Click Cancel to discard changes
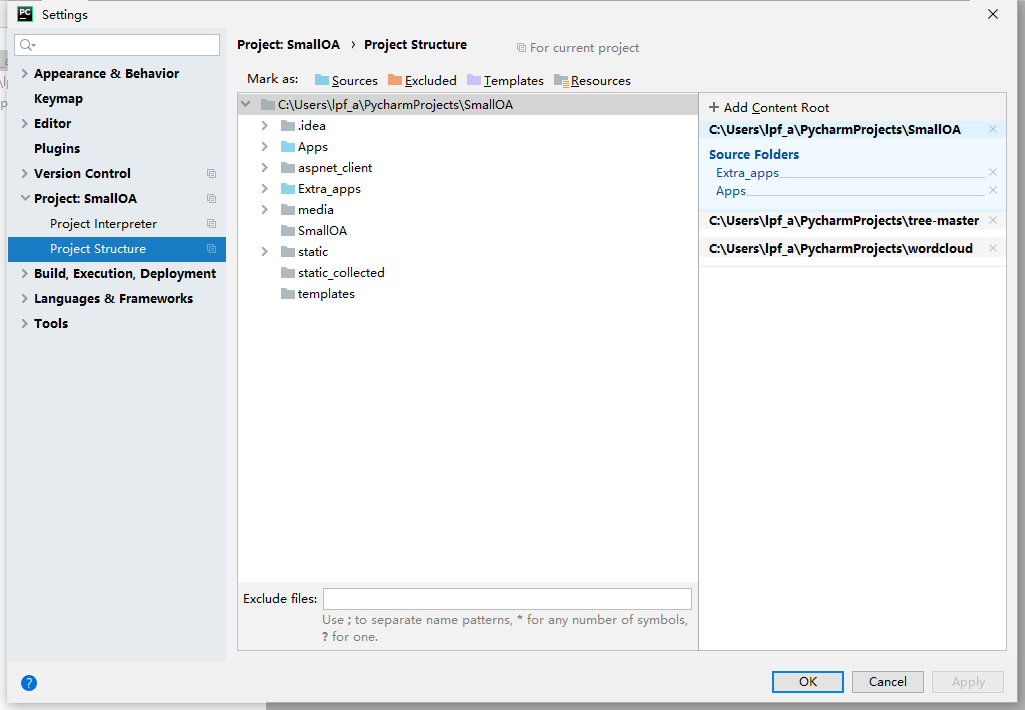1025x710 pixels. tap(887, 681)
